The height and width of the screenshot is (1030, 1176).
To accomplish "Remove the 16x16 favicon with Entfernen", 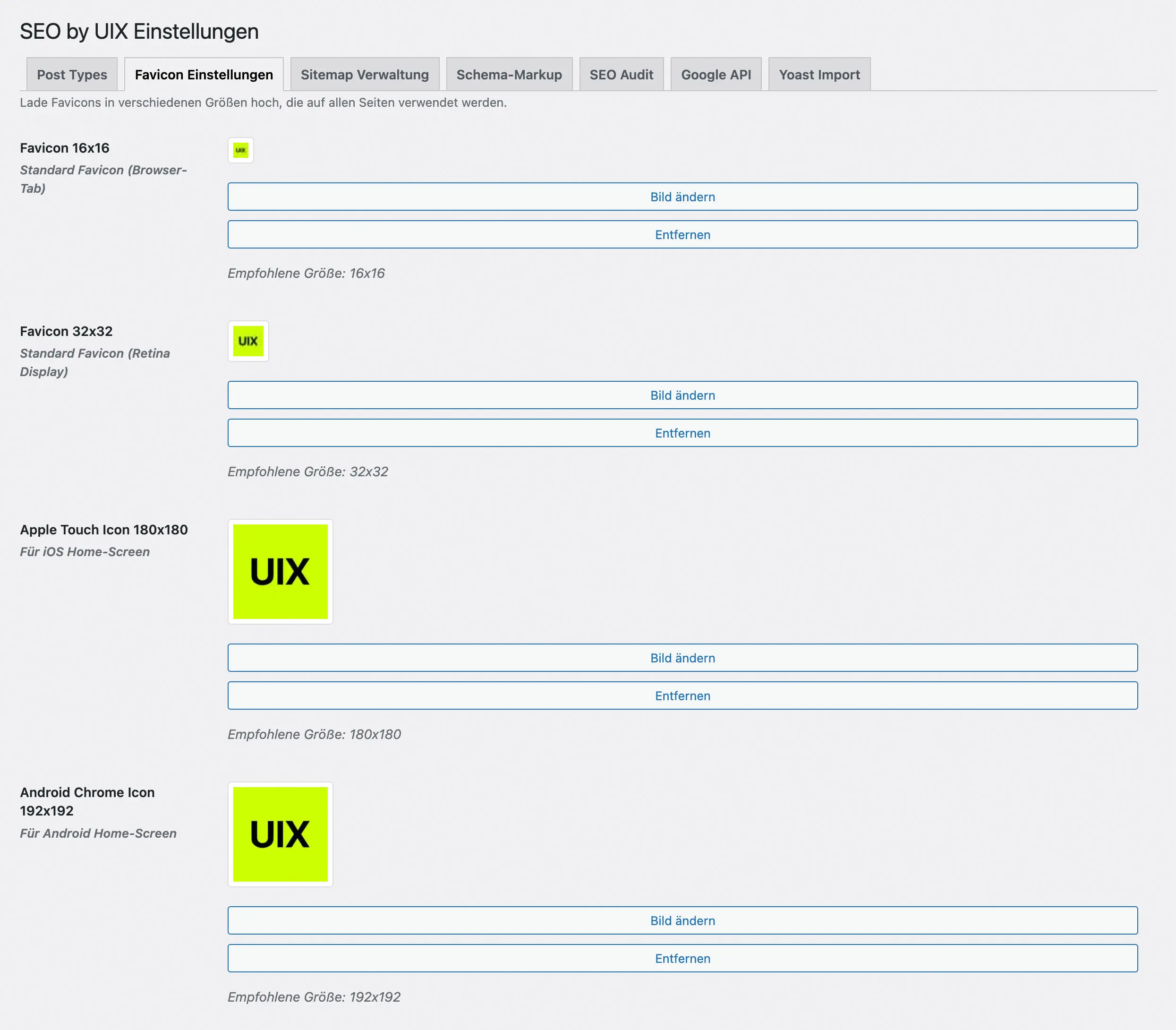I will [x=682, y=234].
